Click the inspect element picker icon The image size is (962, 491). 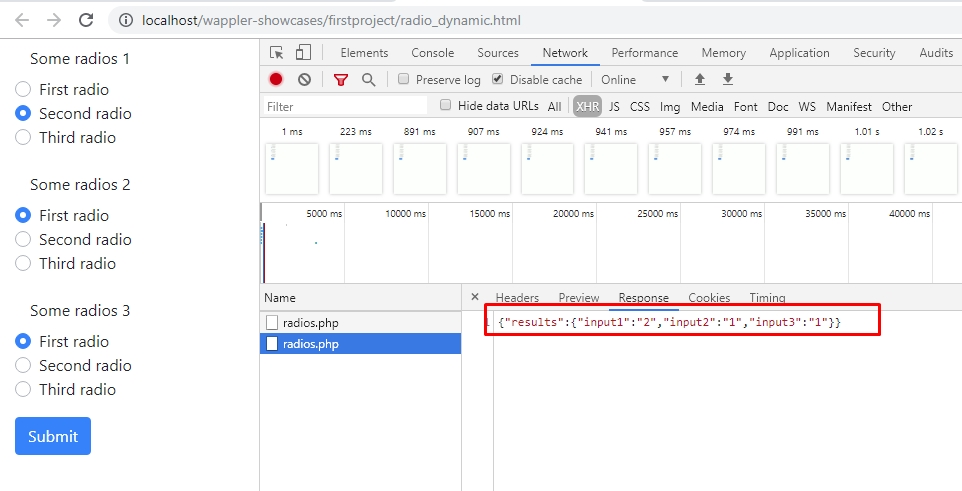point(277,53)
